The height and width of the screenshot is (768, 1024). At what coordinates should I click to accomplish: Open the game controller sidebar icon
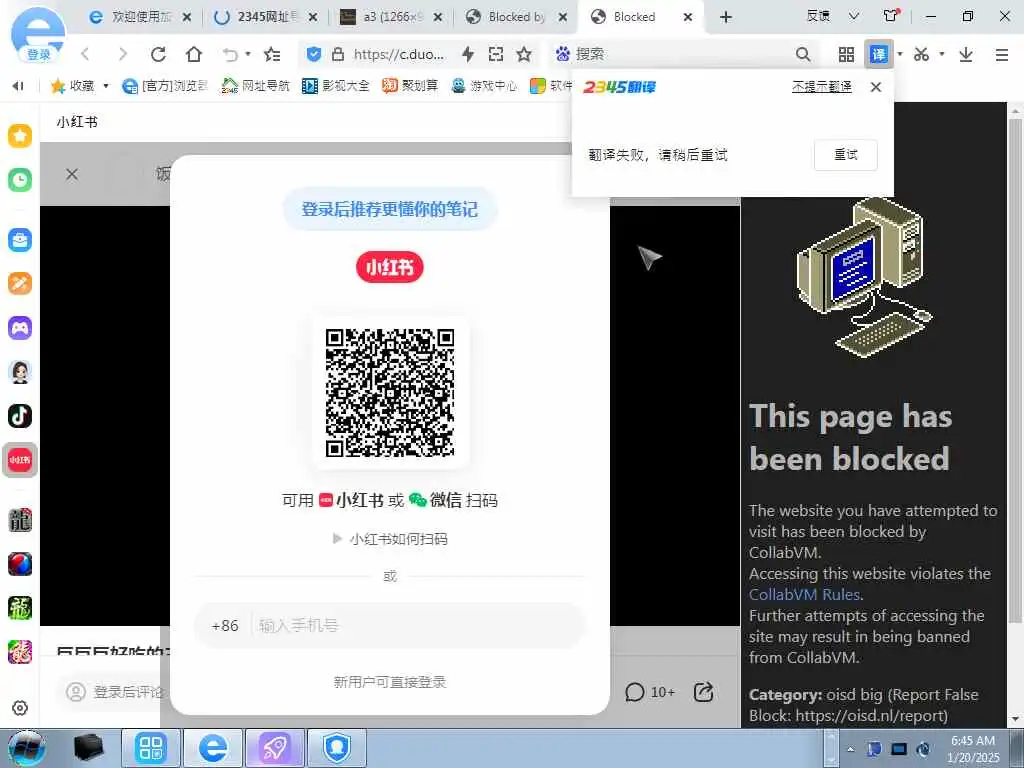click(x=20, y=327)
